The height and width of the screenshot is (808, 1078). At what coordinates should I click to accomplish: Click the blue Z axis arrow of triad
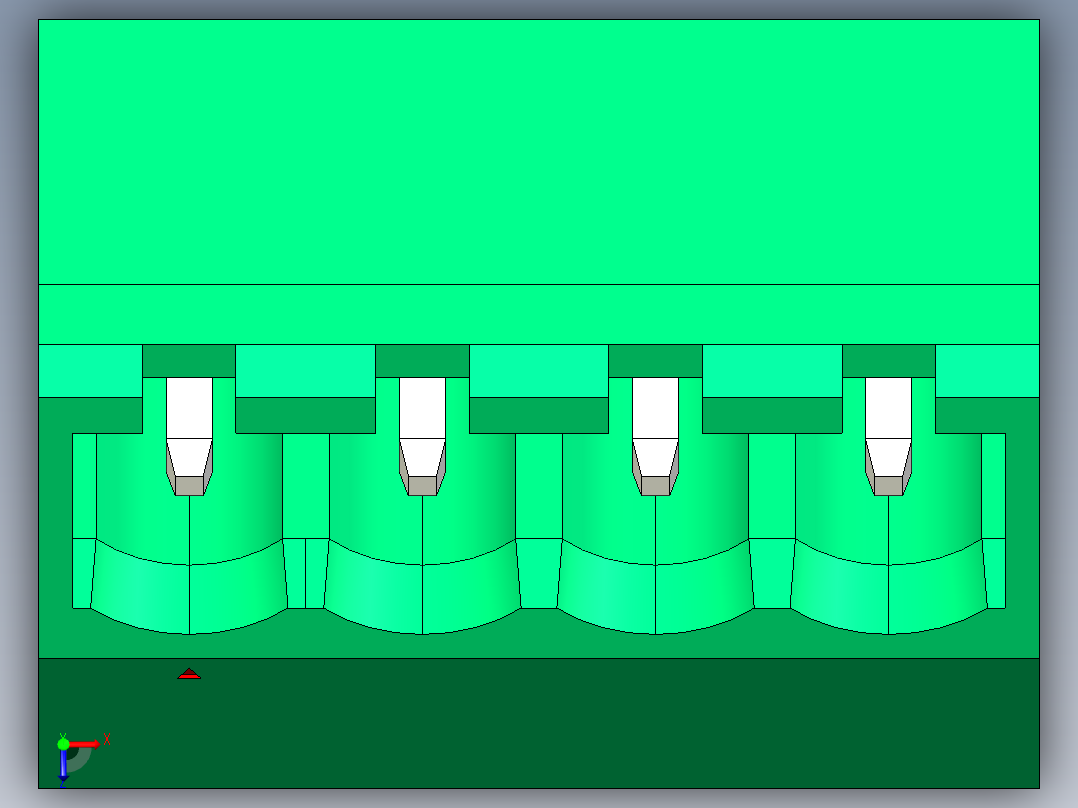(63, 765)
